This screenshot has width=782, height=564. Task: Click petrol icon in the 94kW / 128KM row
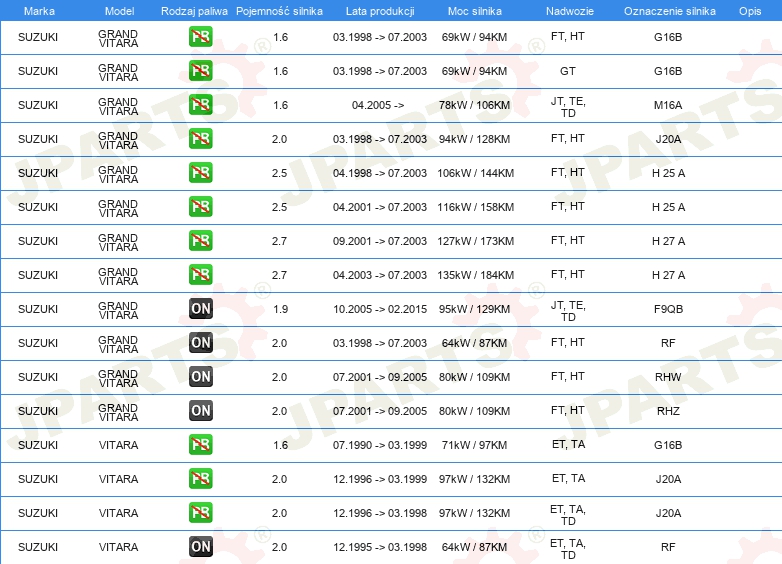tap(200, 139)
